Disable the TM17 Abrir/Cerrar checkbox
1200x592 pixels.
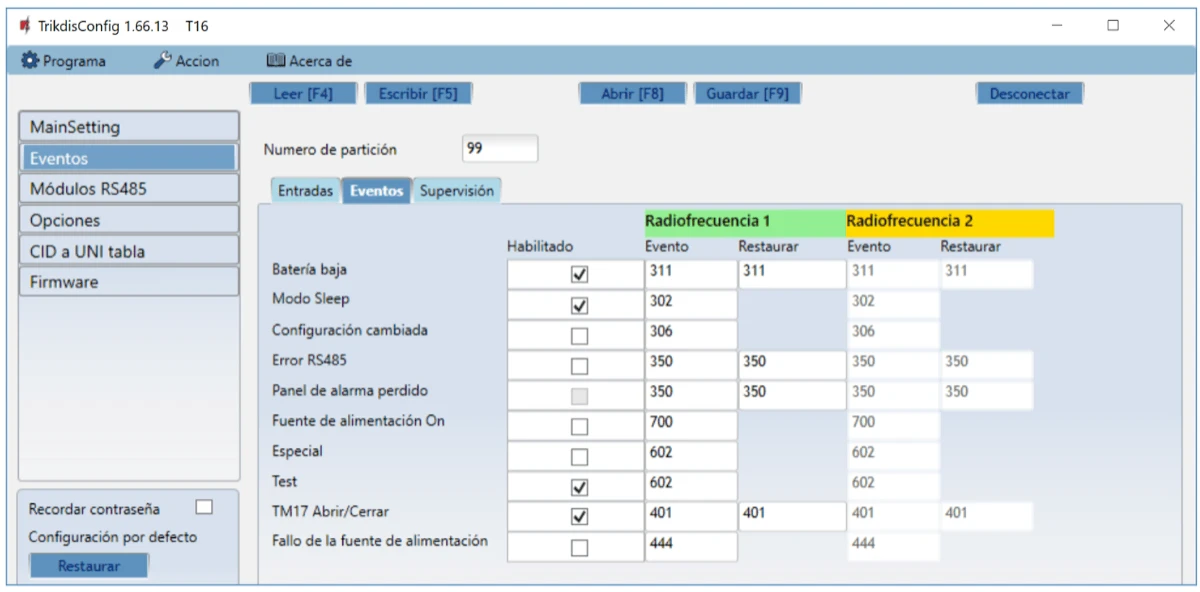pyautogui.click(x=579, y=517)
